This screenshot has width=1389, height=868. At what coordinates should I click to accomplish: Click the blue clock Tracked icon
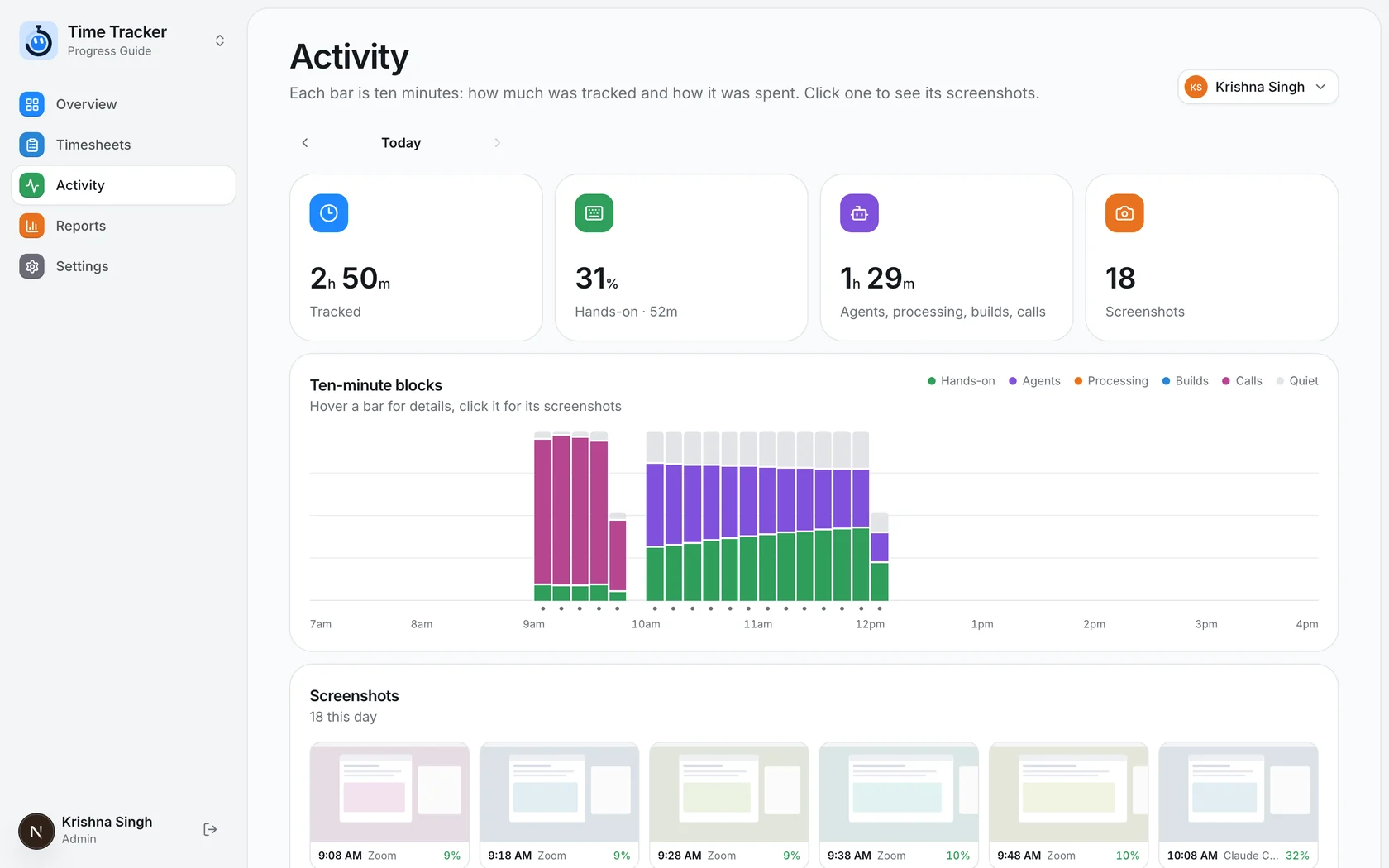coord(328,213)
